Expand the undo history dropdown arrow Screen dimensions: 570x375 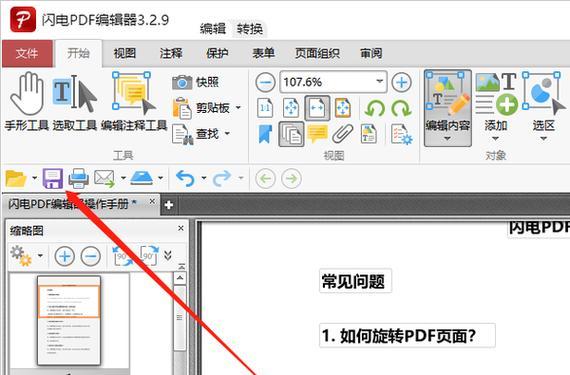point(204,178)
